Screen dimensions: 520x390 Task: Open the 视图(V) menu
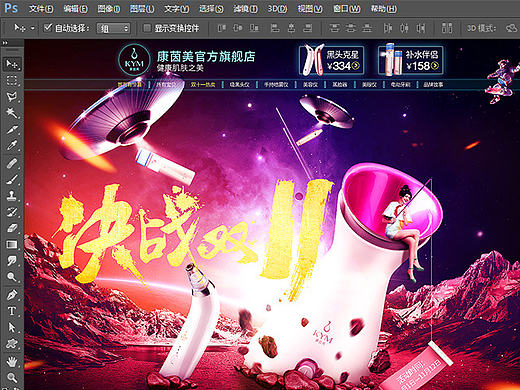310,8
